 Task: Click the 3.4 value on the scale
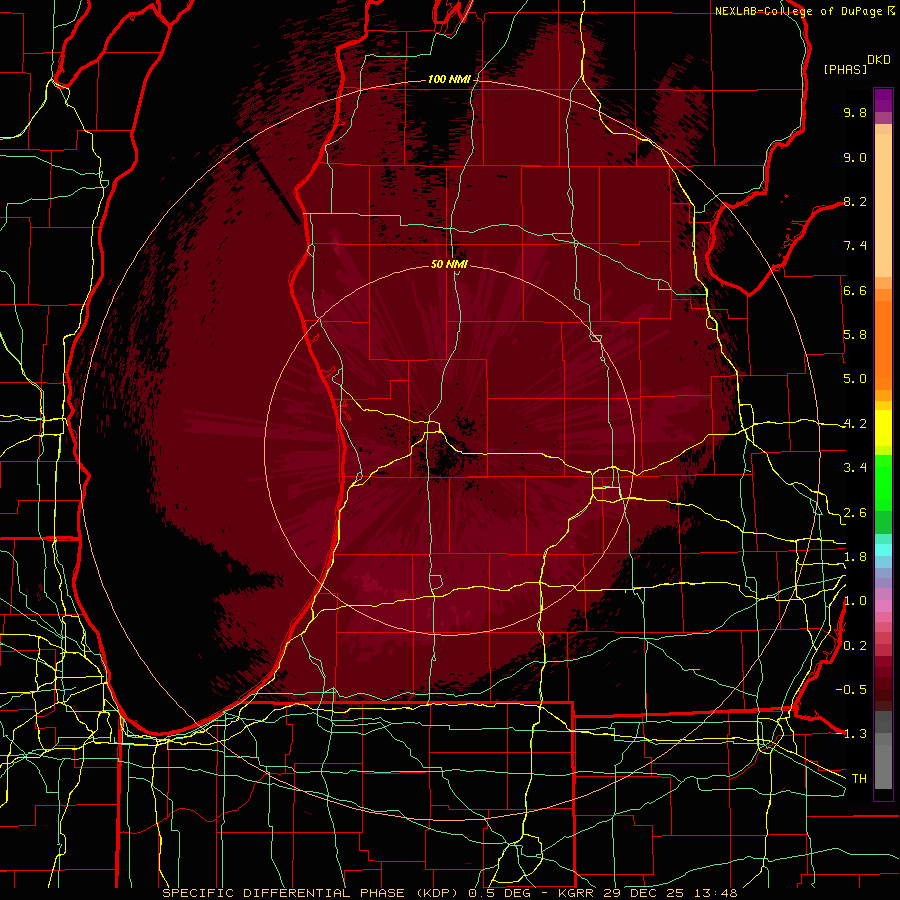tap(855, 468)
